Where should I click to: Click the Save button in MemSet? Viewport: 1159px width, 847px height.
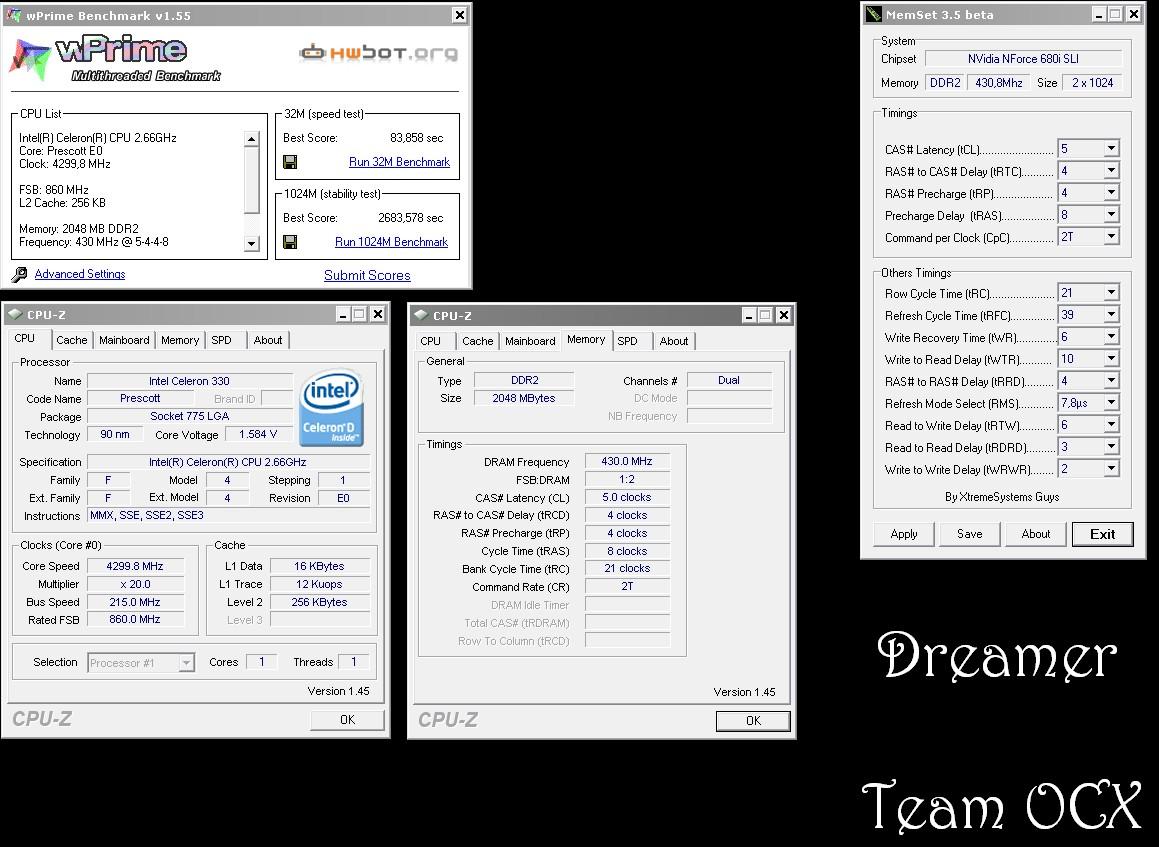(970, 534)
